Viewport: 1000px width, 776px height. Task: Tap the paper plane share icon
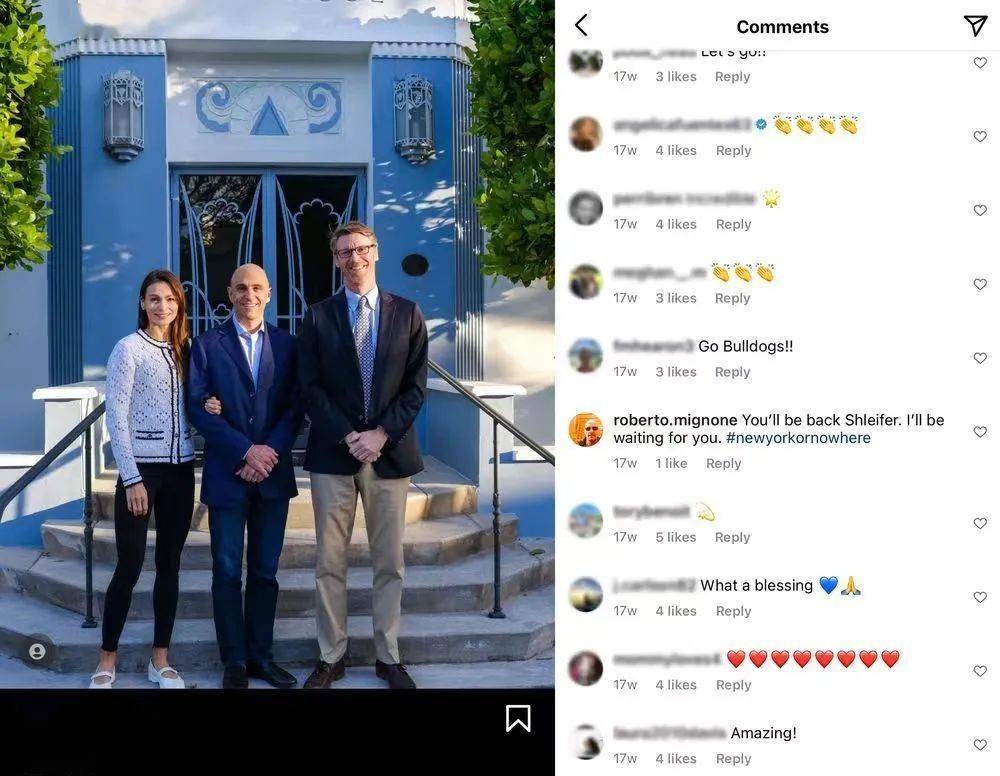975,26
